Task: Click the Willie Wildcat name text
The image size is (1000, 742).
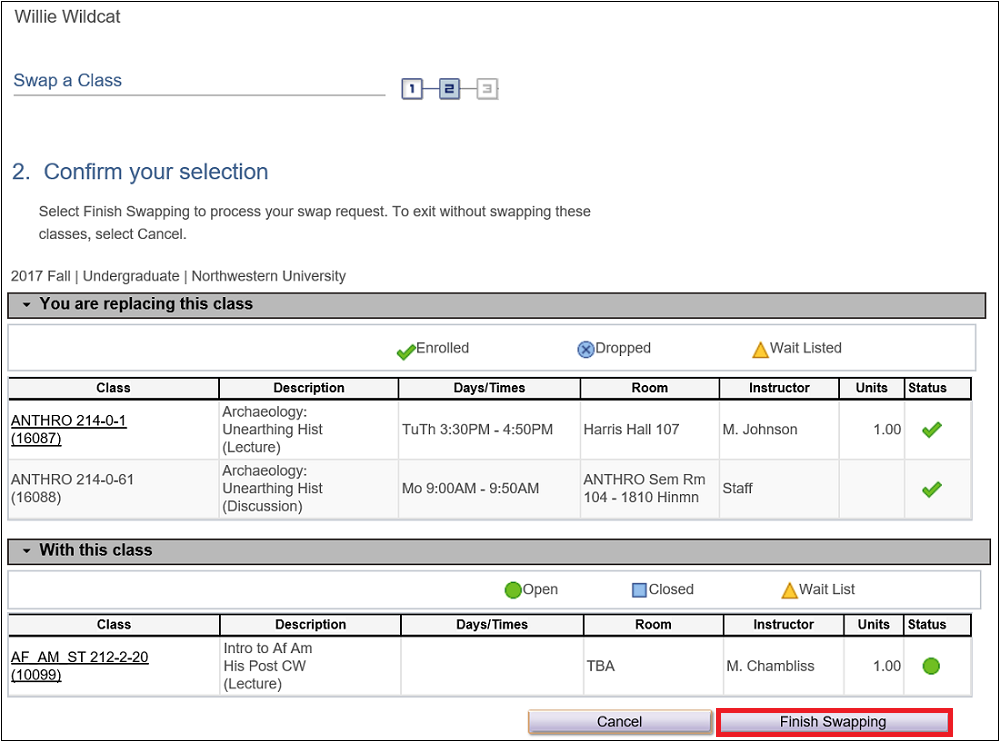Action: [67, 17]
